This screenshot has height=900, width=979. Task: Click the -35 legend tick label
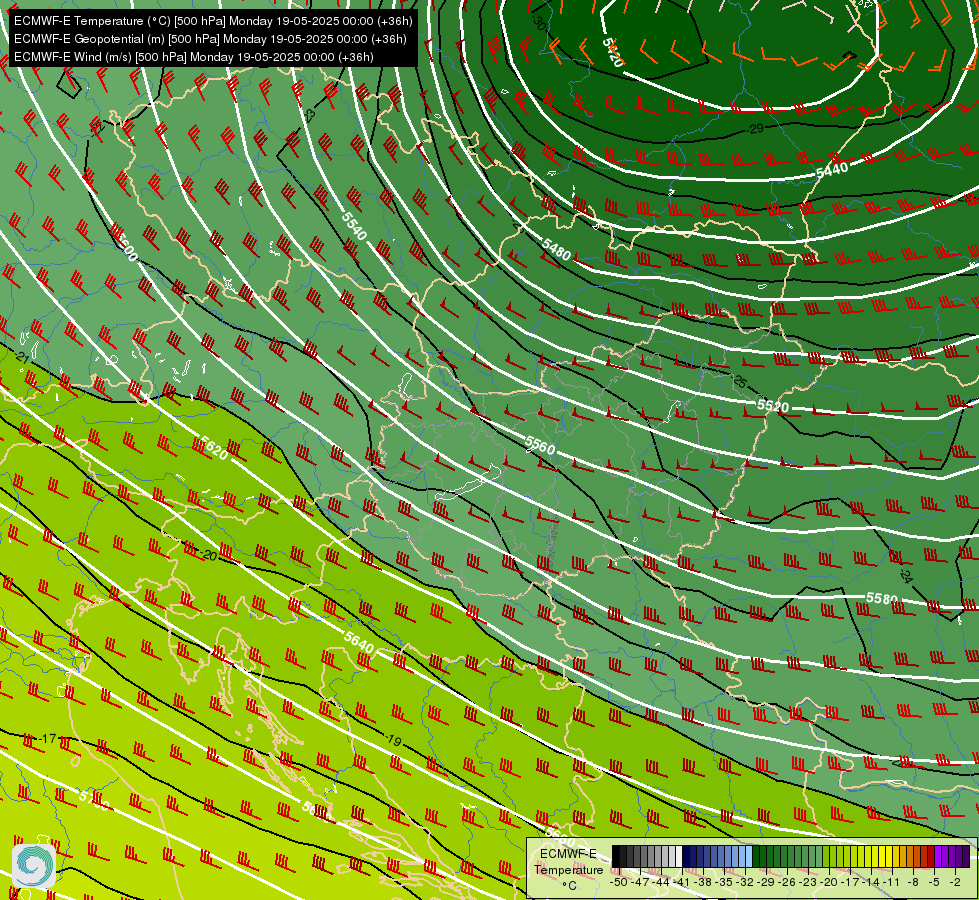click(x=724, y=882)
